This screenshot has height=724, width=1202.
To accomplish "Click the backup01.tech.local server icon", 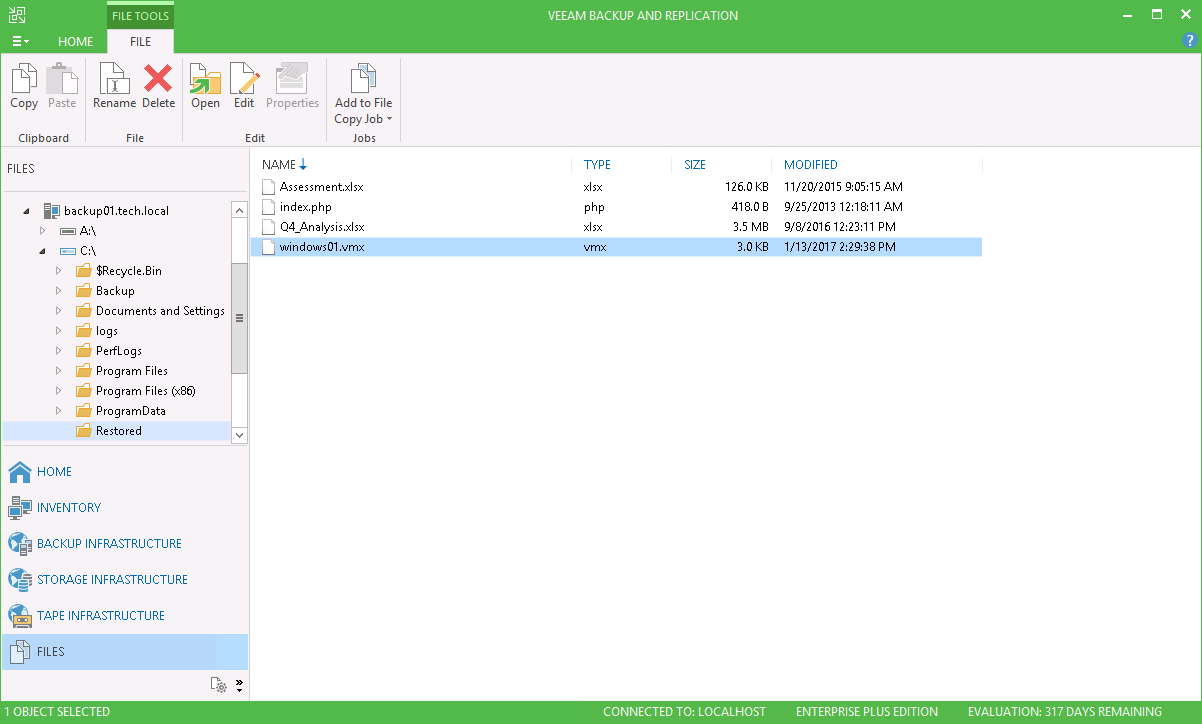I will point(52,211).
